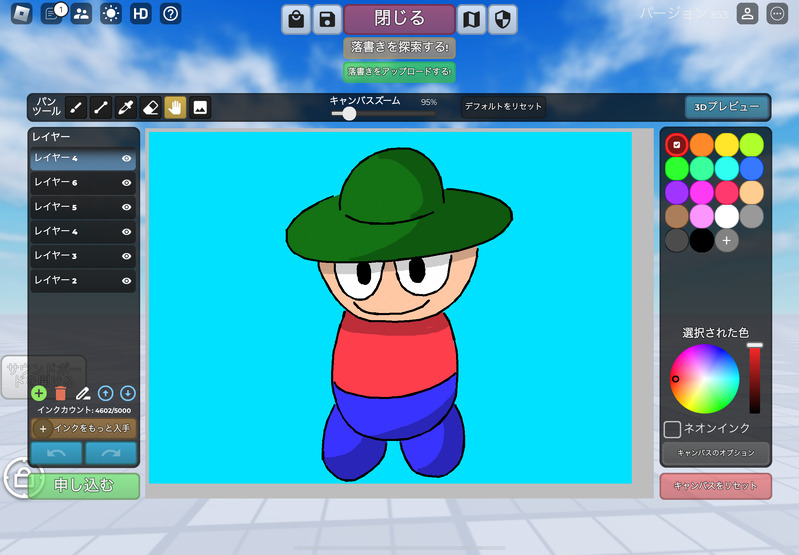Viewport: 799px width, 555px height.
Task: Open the shopping bag shop icon
Action: click(296, 20)
